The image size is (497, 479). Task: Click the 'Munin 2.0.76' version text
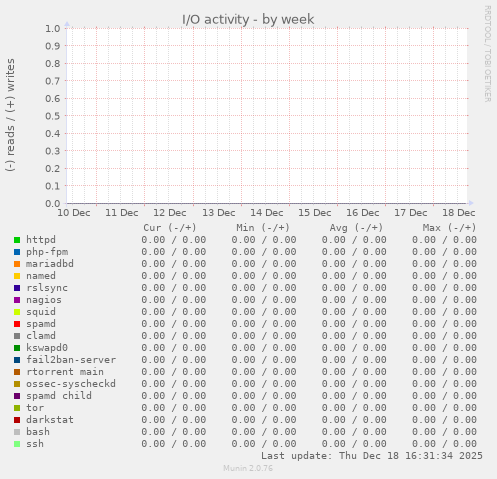pos(248,468)
